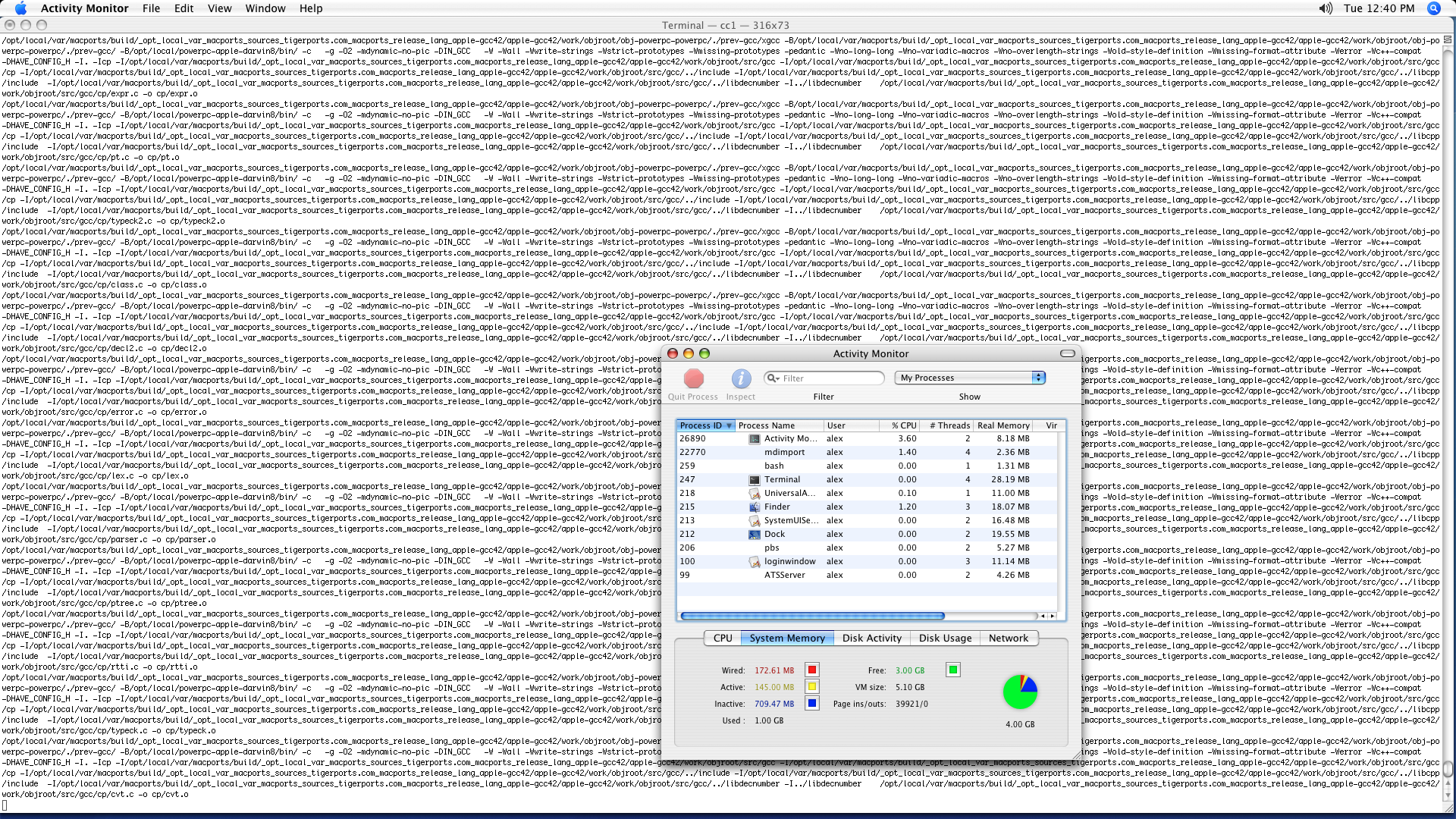Click the process list scroll-right arrow
The height and width of the screenshot is (819, 1456).
tap(1053, 616)
